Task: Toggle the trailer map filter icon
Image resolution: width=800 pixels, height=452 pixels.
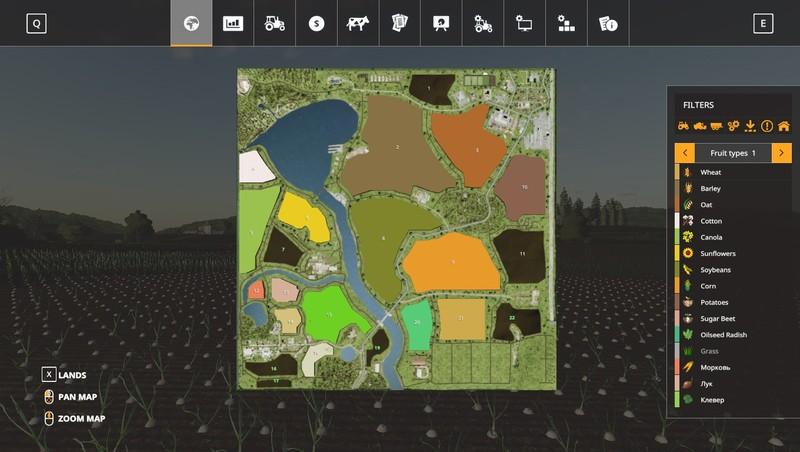Action: click(716, 126)
